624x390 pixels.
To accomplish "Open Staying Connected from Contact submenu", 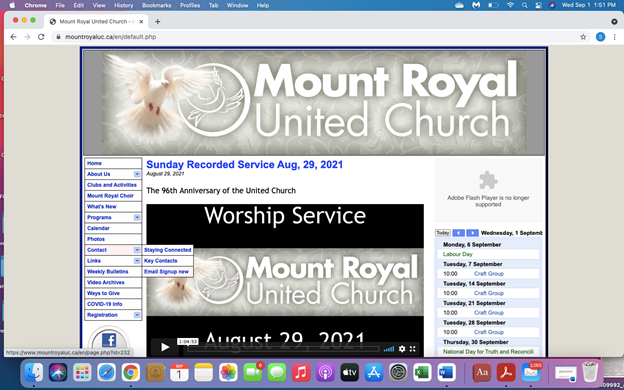I will pyautogui.click(x=168, y=250).
